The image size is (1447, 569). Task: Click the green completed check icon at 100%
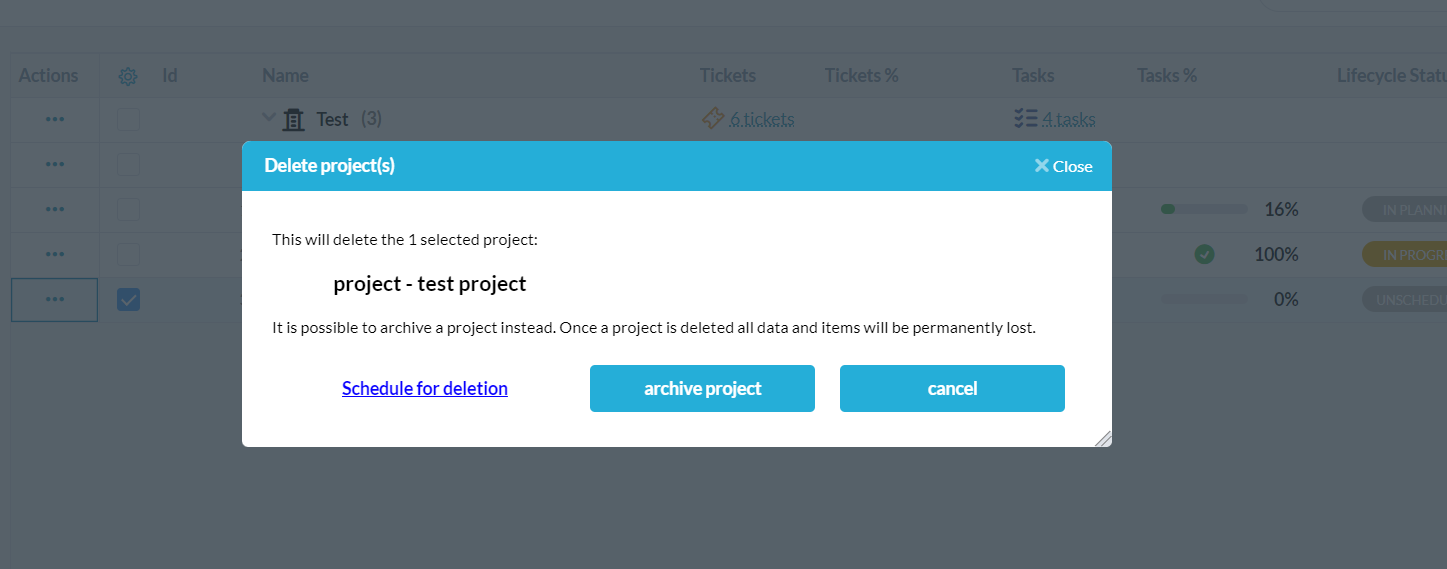(1204, 254)
